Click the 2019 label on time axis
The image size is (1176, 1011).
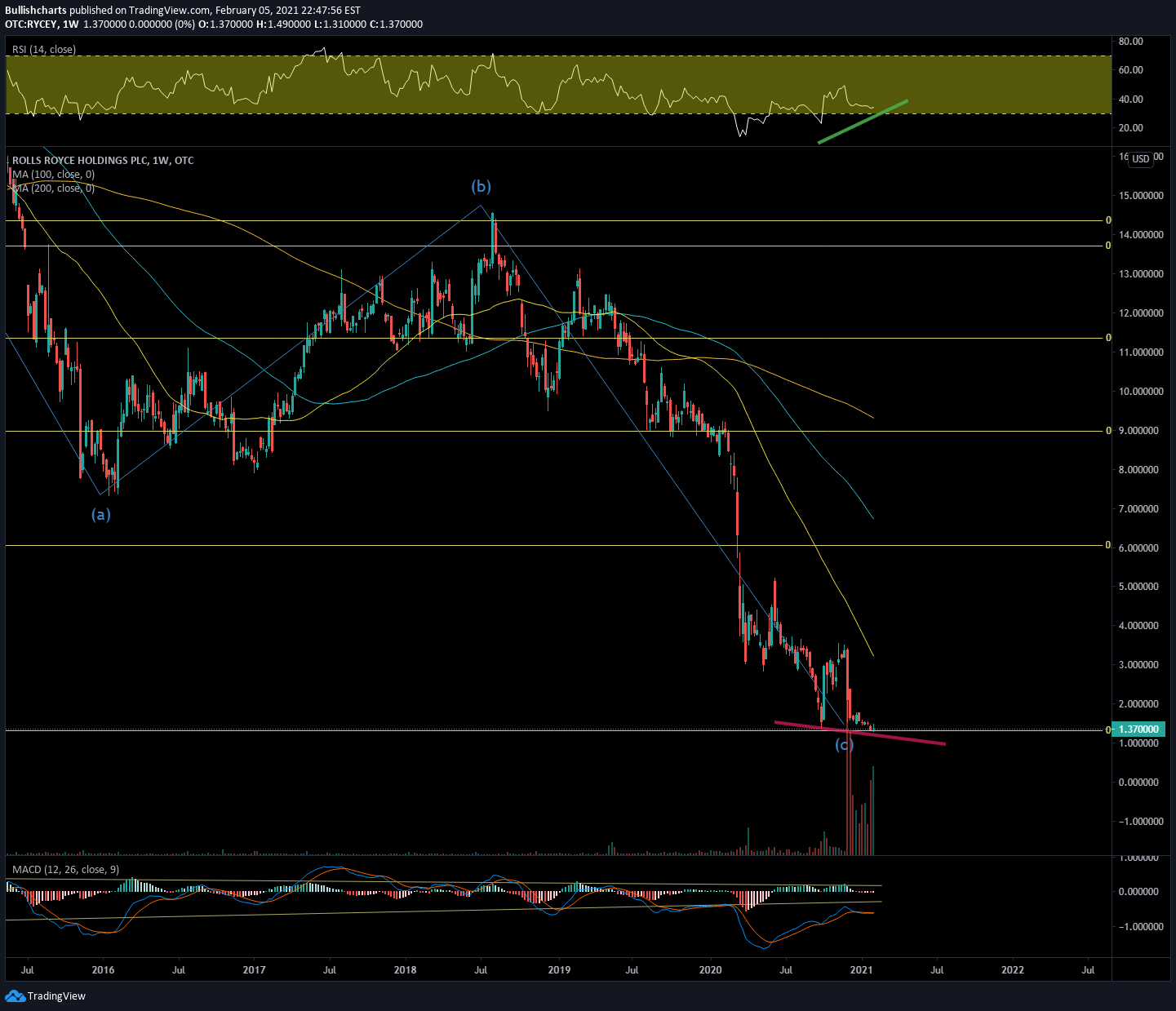click(x=559, y=970)
